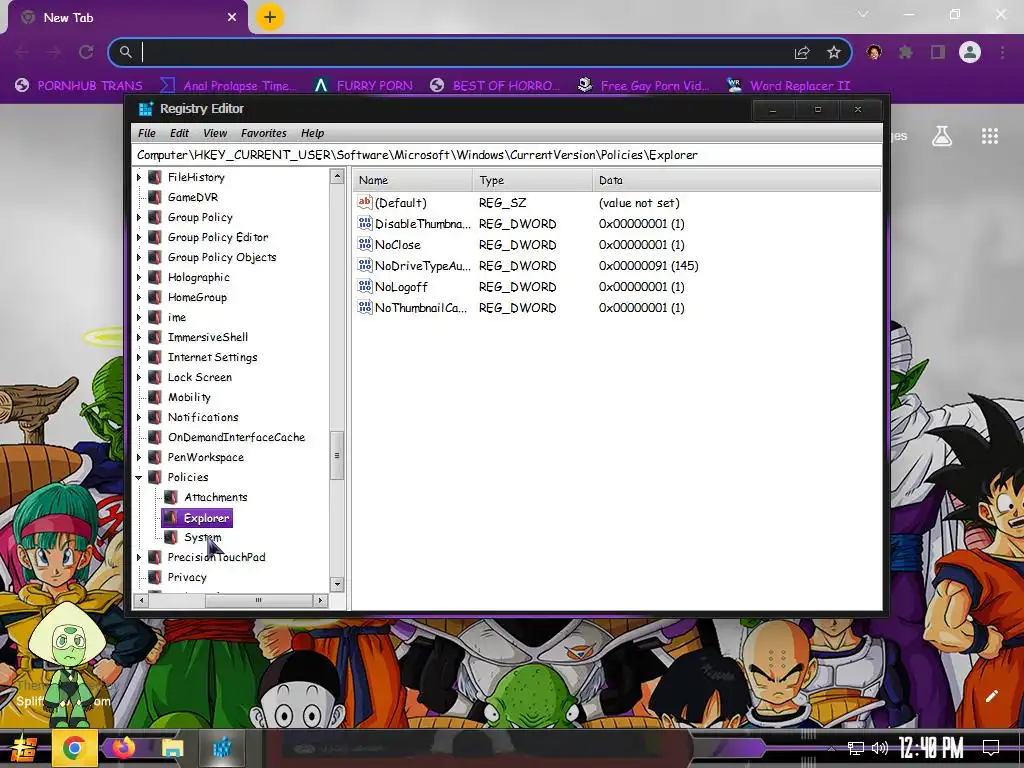The image size is (1024, 768).
Task: Reload the page in the browser
Action: 86,52
